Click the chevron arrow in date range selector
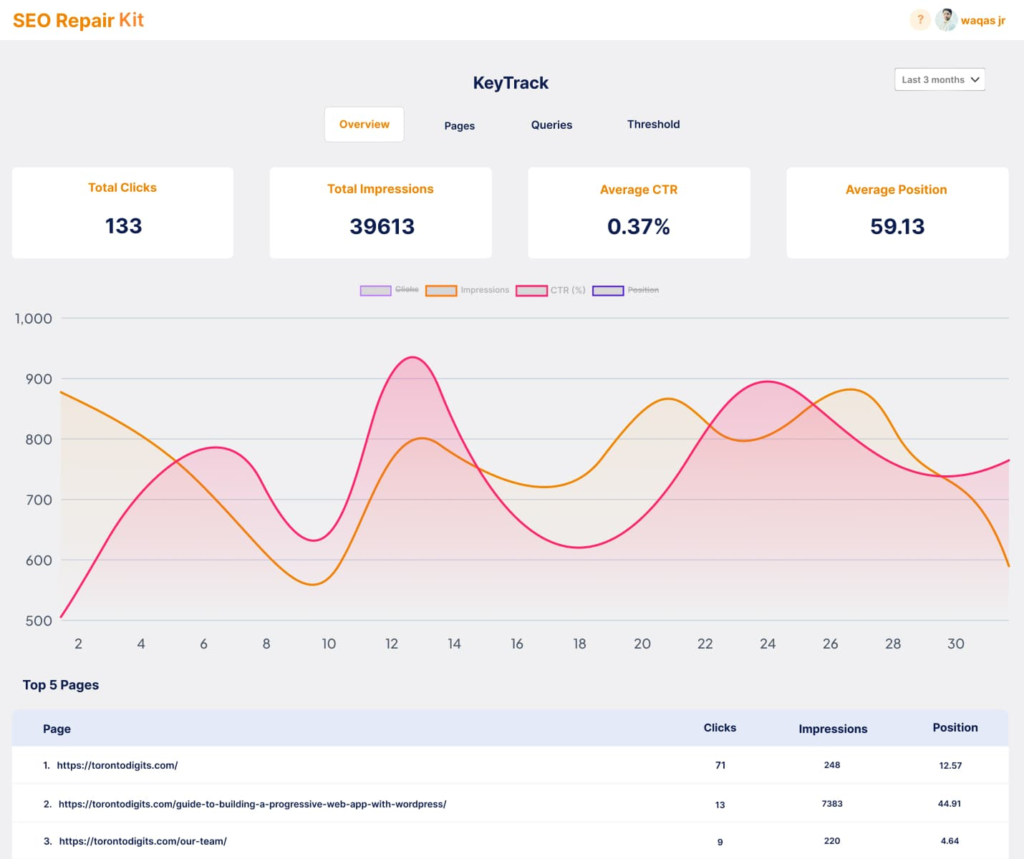 point(975,80)
